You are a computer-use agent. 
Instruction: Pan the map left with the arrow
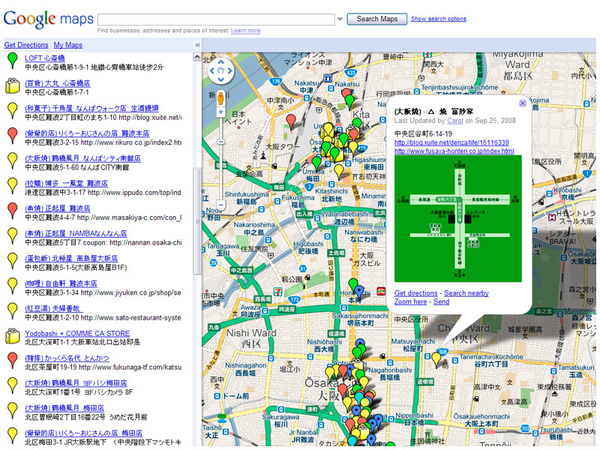(212, 71)
